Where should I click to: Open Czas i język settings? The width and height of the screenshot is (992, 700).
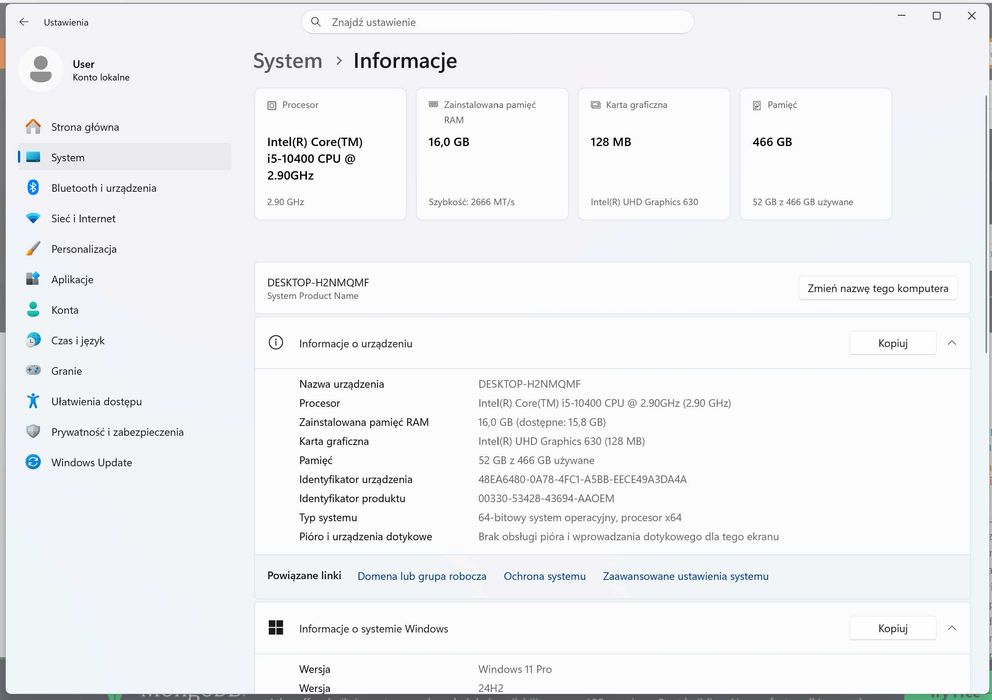(x=125, y=340)
